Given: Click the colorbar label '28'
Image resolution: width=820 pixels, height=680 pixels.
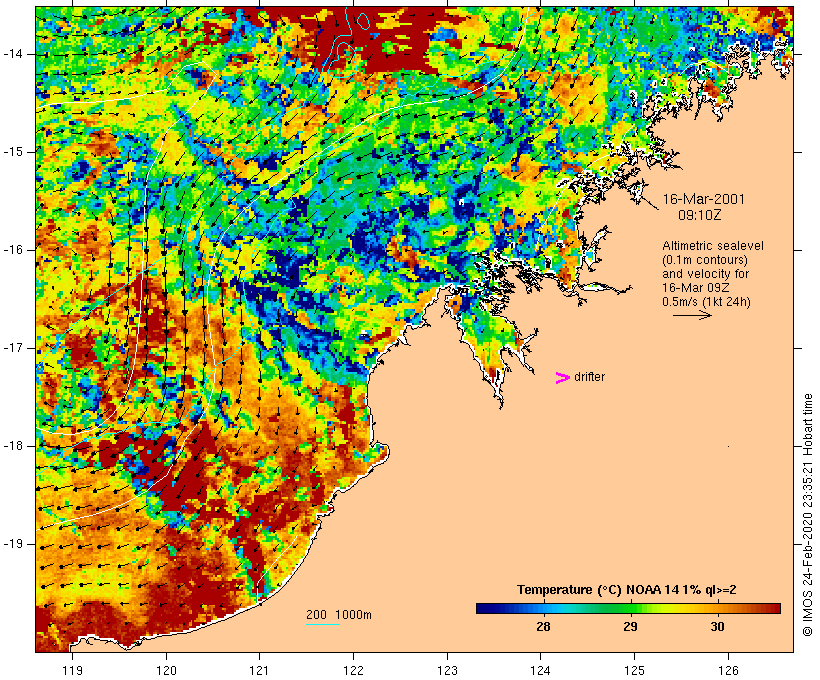Looking at the screenshot, I should click(x=543, y=627).
